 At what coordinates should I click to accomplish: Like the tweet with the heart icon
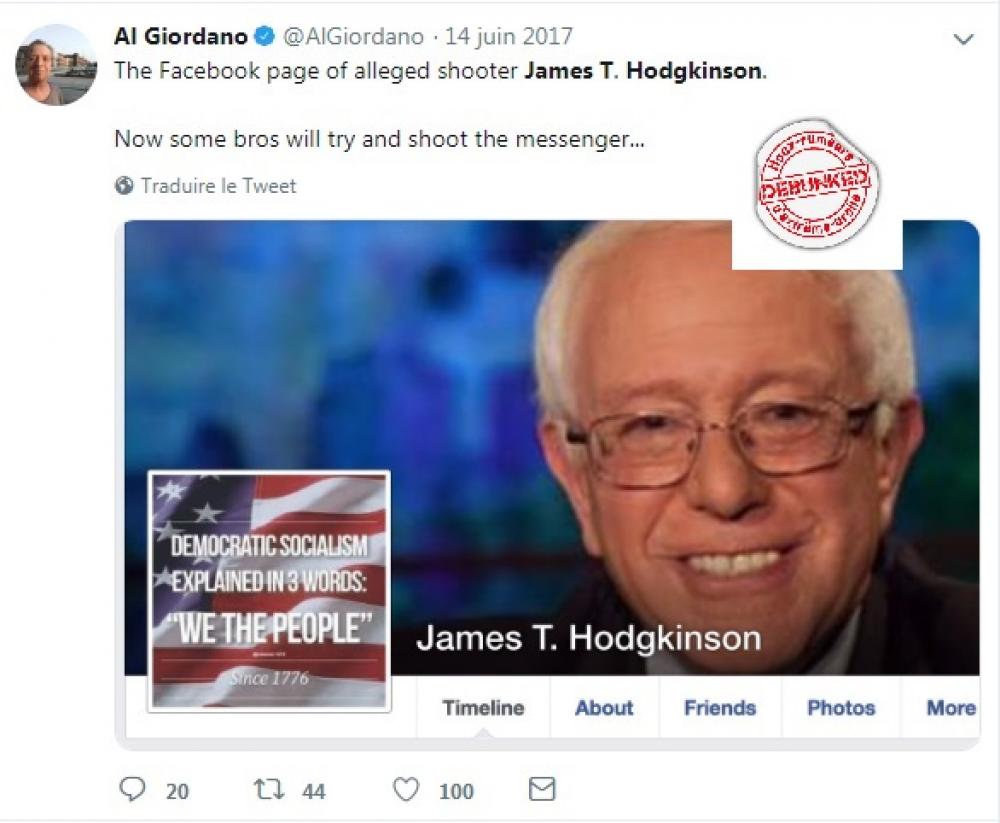[406, 790]
